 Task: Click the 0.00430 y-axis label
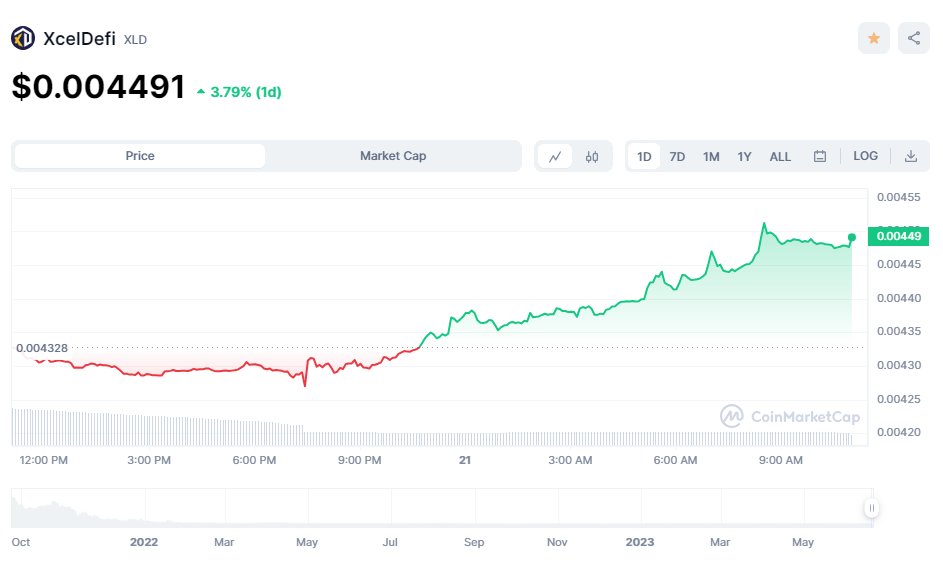[898, 365]
